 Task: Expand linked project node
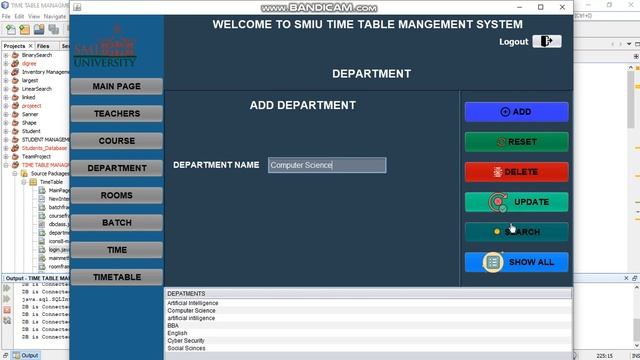(6, 97)
